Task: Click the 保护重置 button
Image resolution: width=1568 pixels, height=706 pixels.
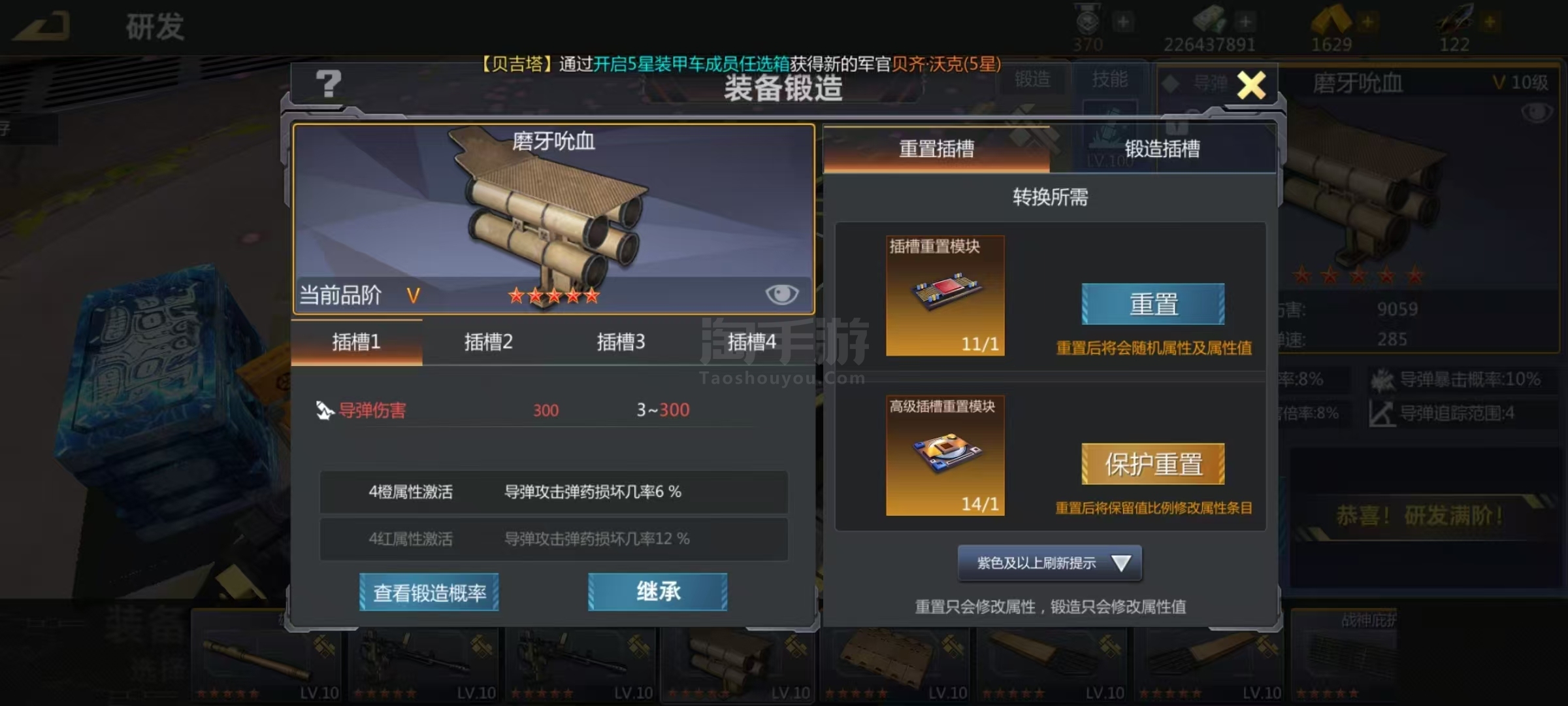Action: [x=1153, y=464]
